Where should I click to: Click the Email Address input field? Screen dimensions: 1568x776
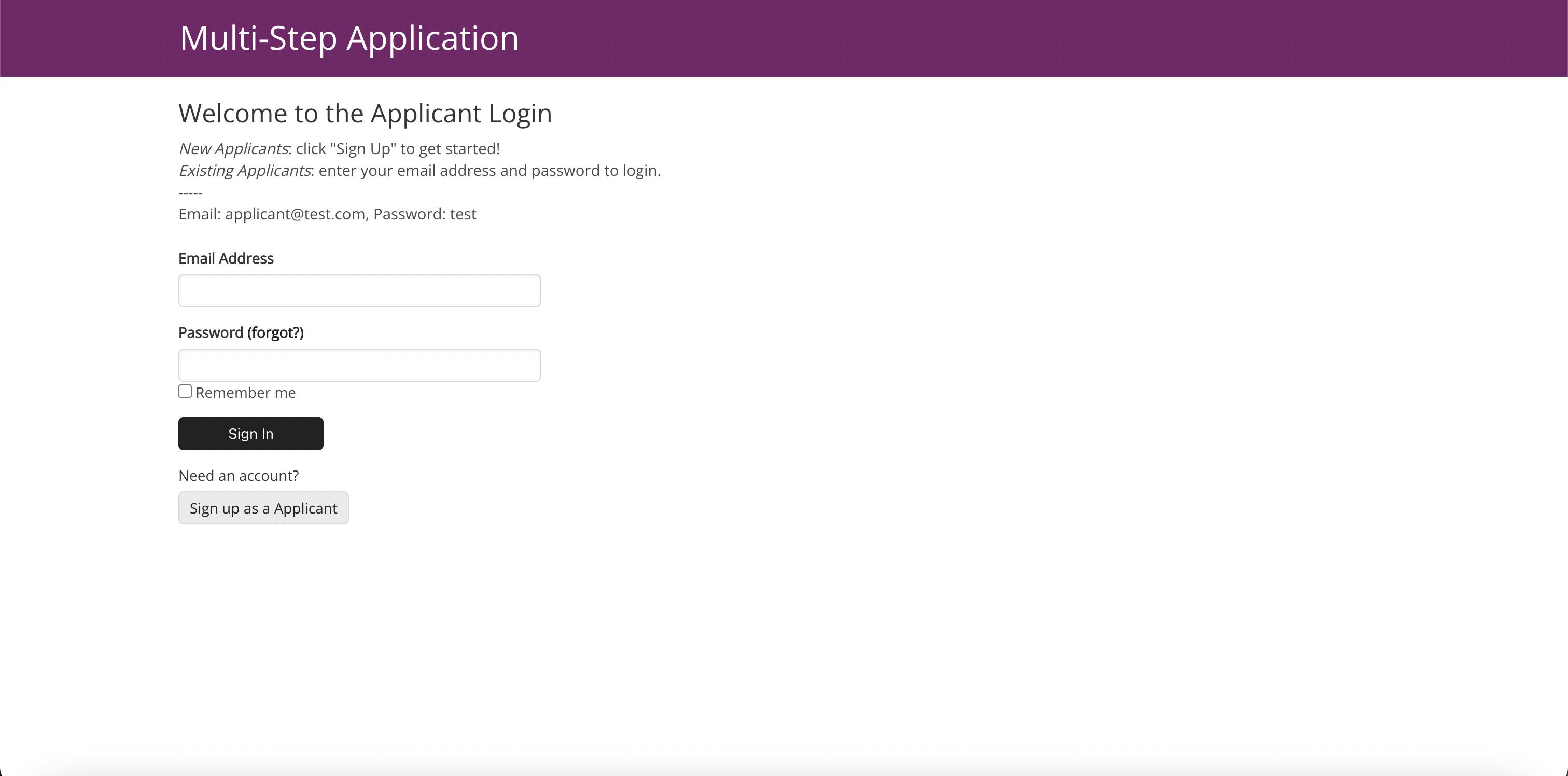click(359, 290)
